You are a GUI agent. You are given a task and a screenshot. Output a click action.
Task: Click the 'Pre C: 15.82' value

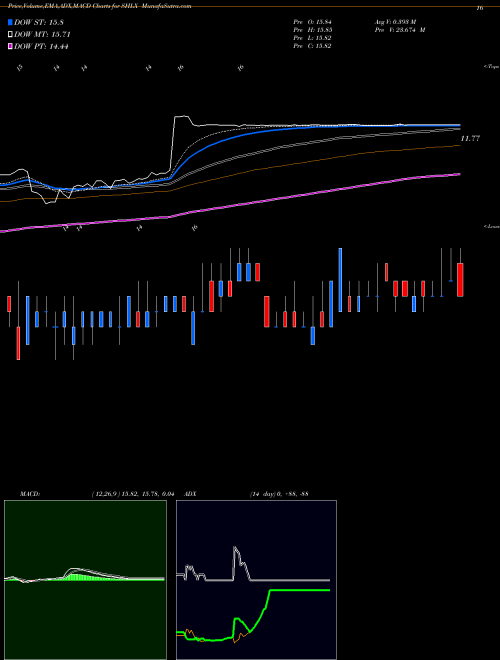tap(312, 46)
